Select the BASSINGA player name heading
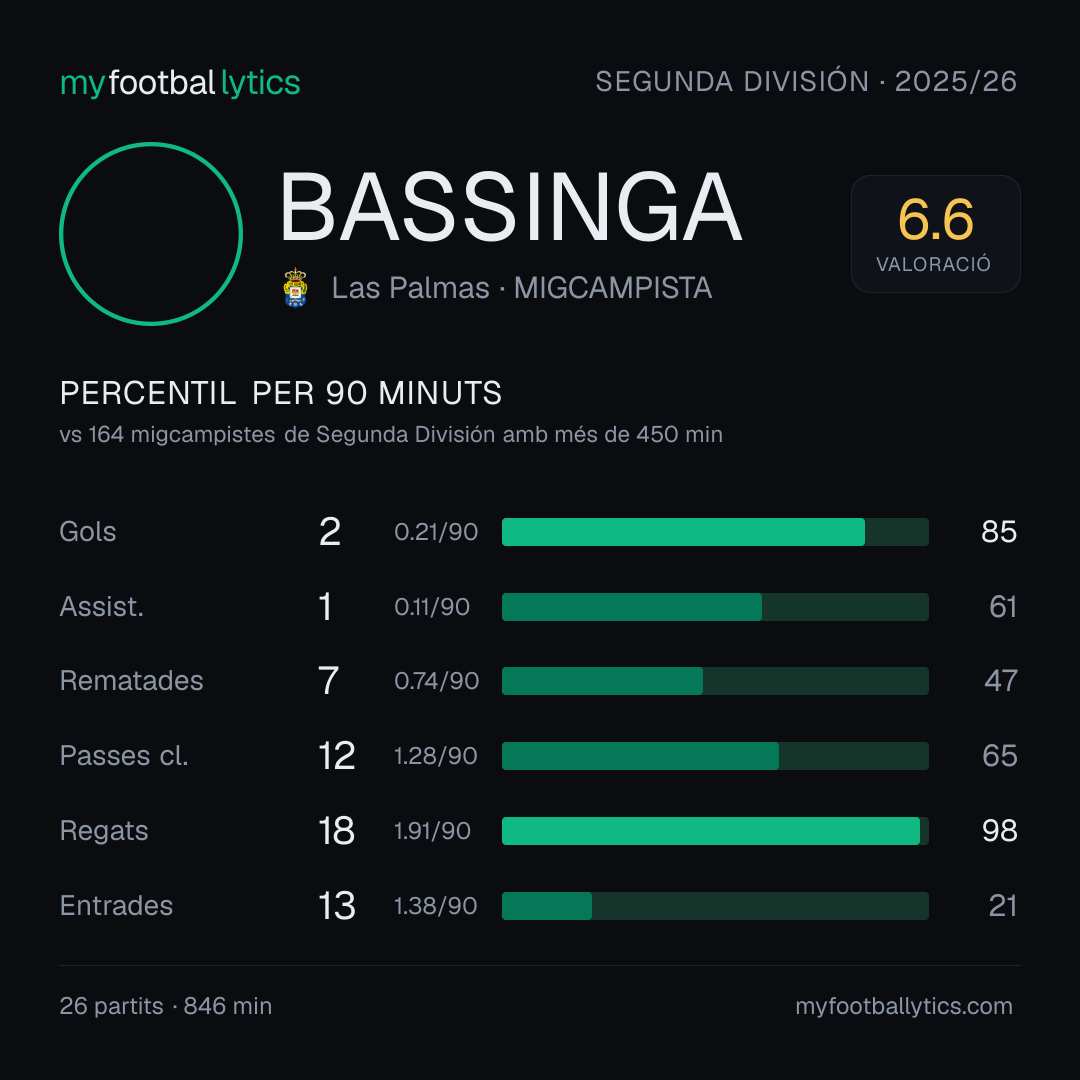Screen dimensions: 1080x1080 click(510, 207)
